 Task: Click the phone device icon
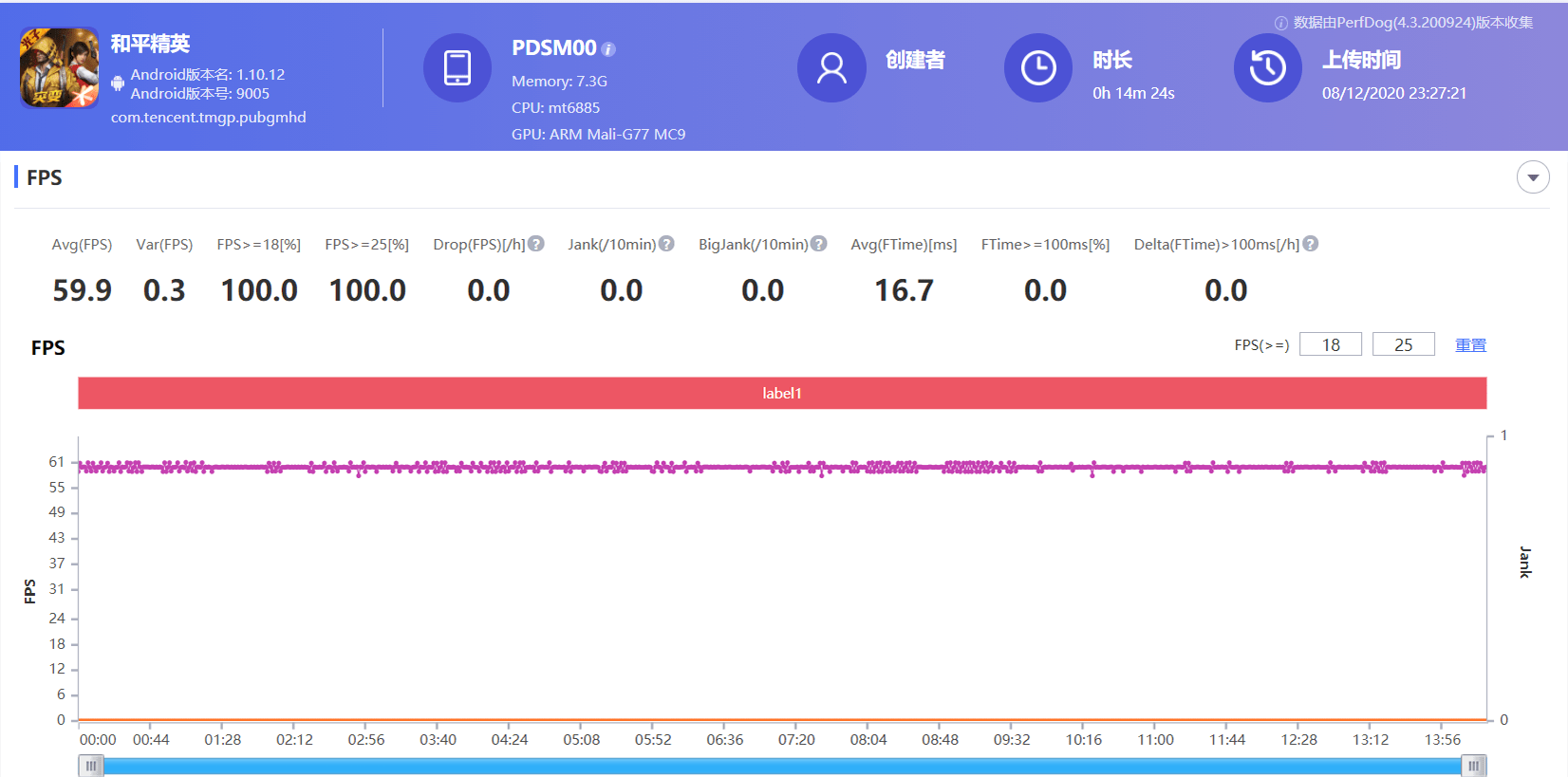pos(457,67)
